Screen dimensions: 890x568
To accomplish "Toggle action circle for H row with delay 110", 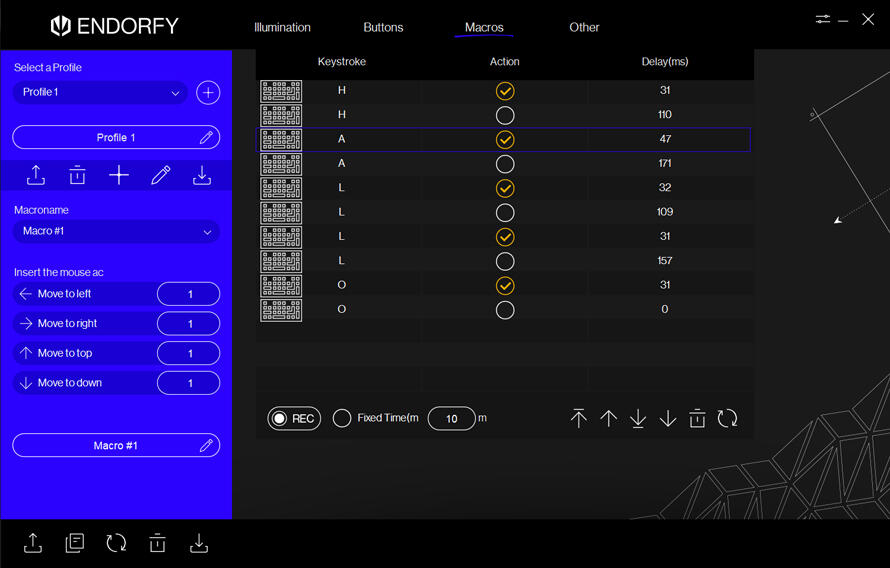I will [505, 115].
